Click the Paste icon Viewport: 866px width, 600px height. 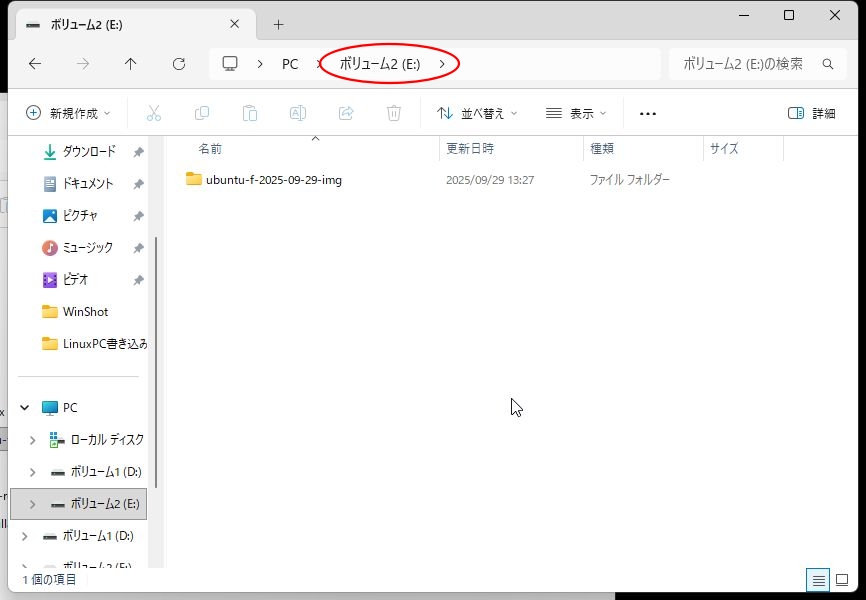[x=249, y=113]
